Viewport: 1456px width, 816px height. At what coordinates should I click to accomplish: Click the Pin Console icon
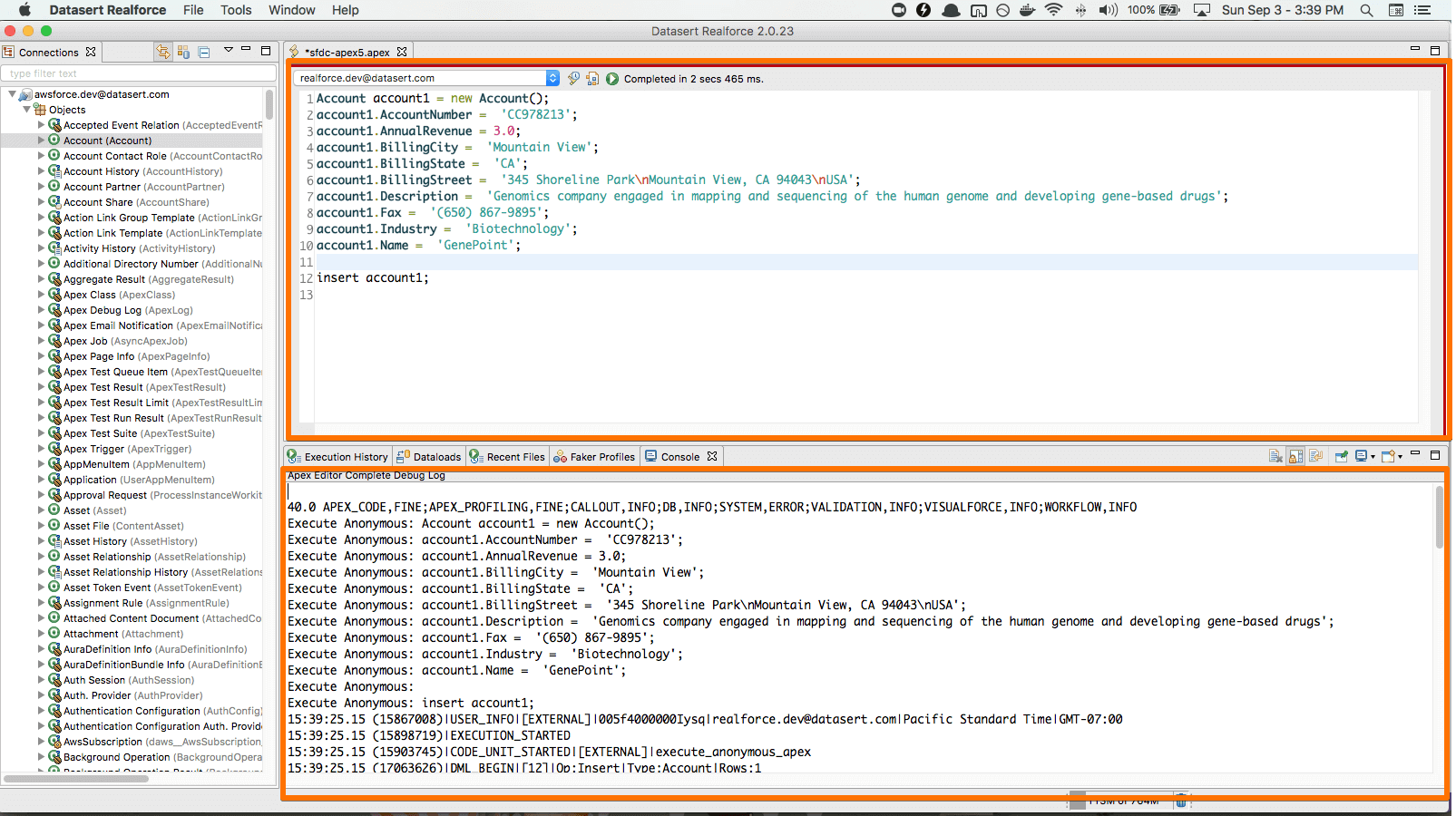pos(1341,456)
